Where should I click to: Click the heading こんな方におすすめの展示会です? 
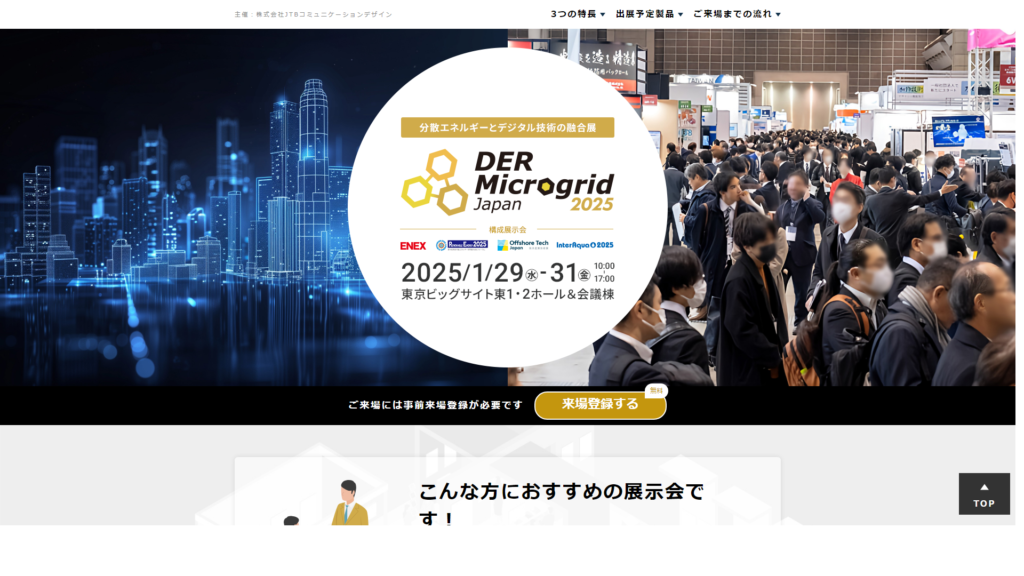pos(561,503)
